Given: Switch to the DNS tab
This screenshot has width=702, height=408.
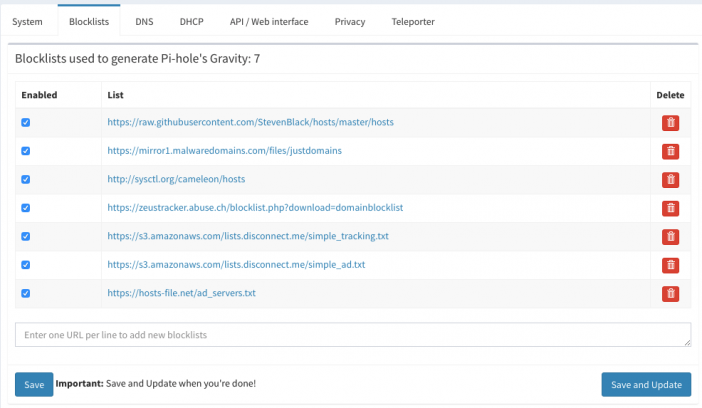Looking at the screenshot, I should click(x=144, y=21).
